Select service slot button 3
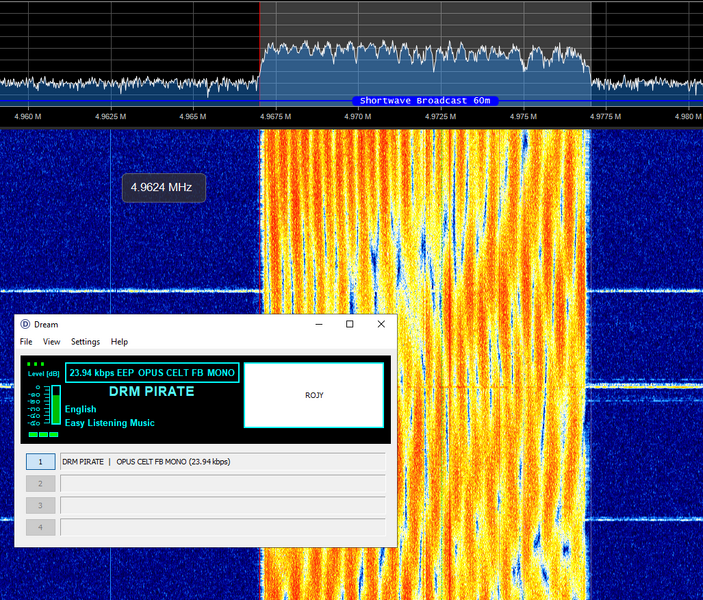This screenshot has width=703, height=600. [40, 505]
